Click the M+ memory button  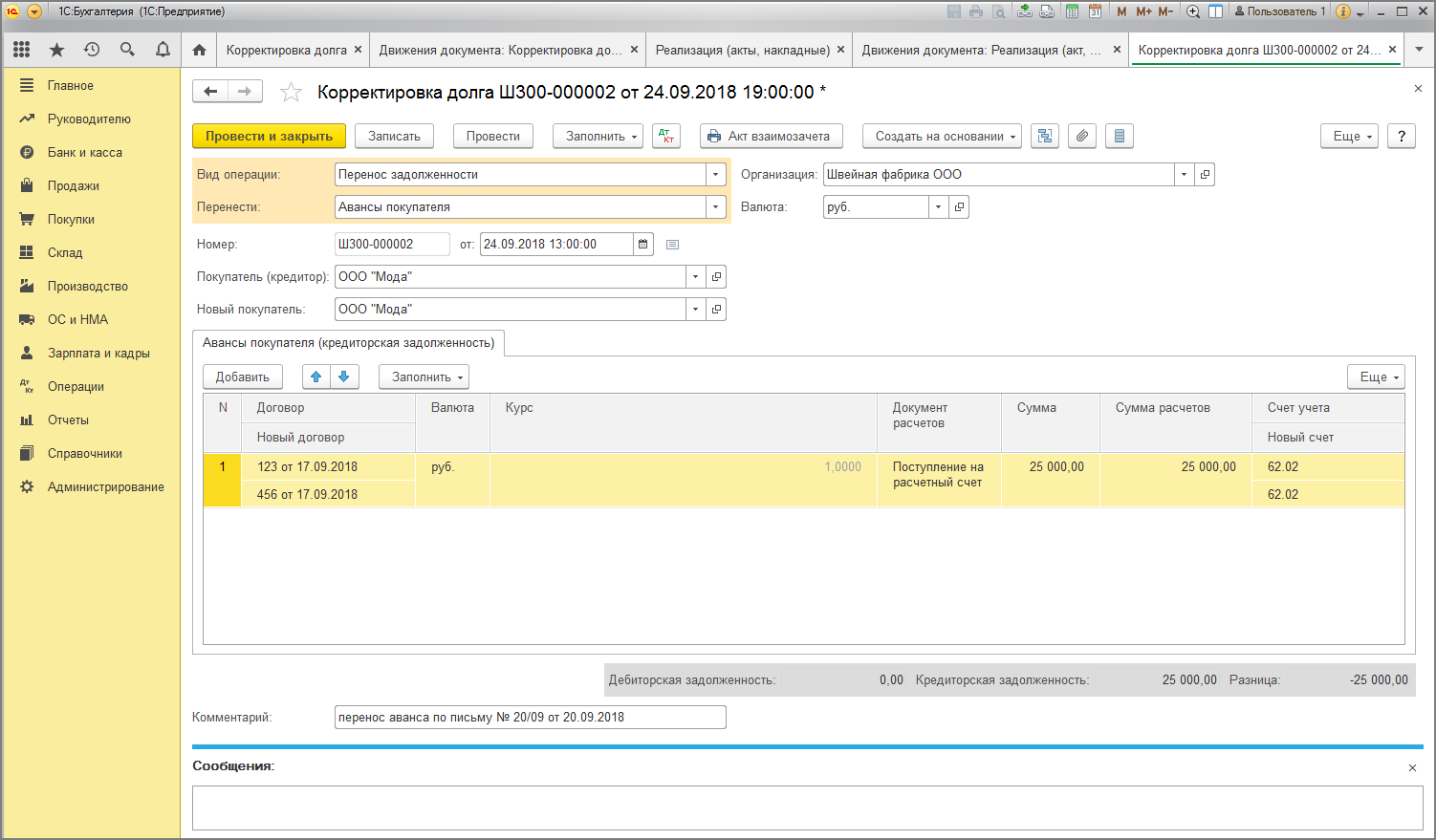click(x=1143, y=11)
